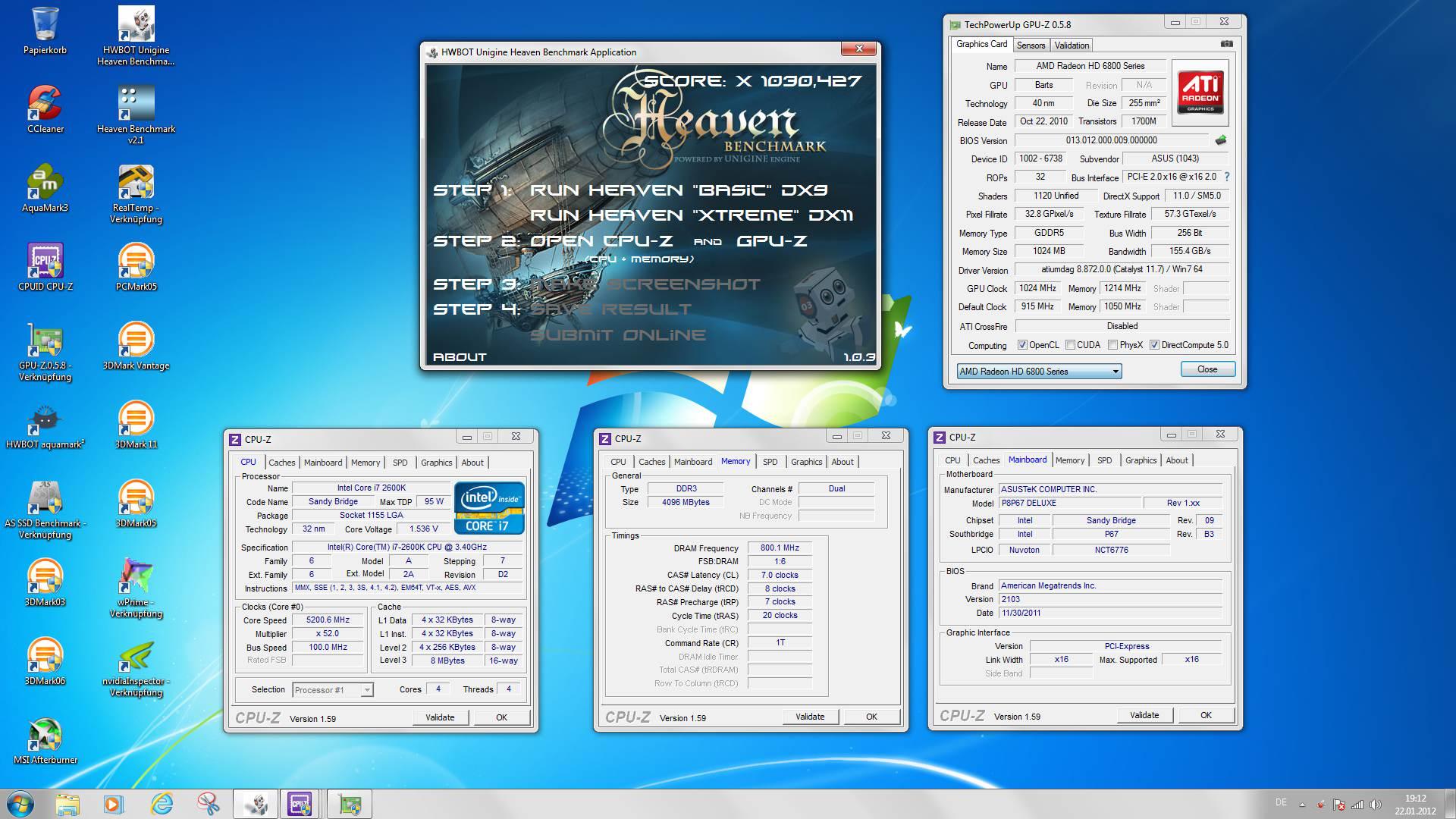The image size is (1456, 819).
Task: Open Windows Media Player taskbar icon
Action: pyautogui.click(x=114, y=804)
